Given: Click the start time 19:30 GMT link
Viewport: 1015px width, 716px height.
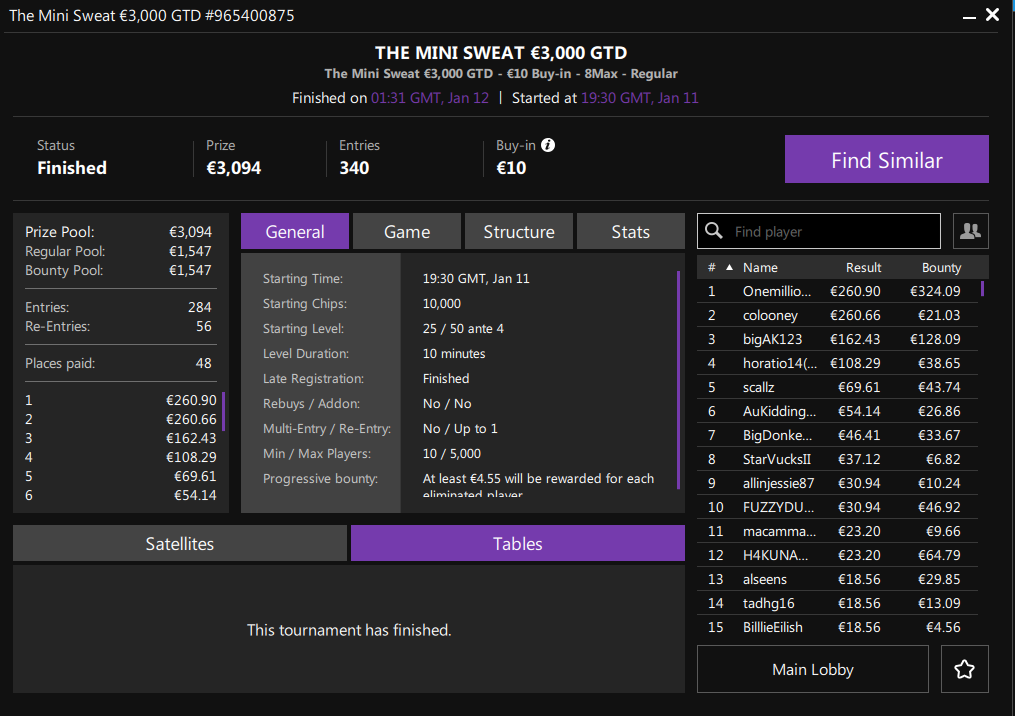Looking at the screenshot, I should pos(640,98).
